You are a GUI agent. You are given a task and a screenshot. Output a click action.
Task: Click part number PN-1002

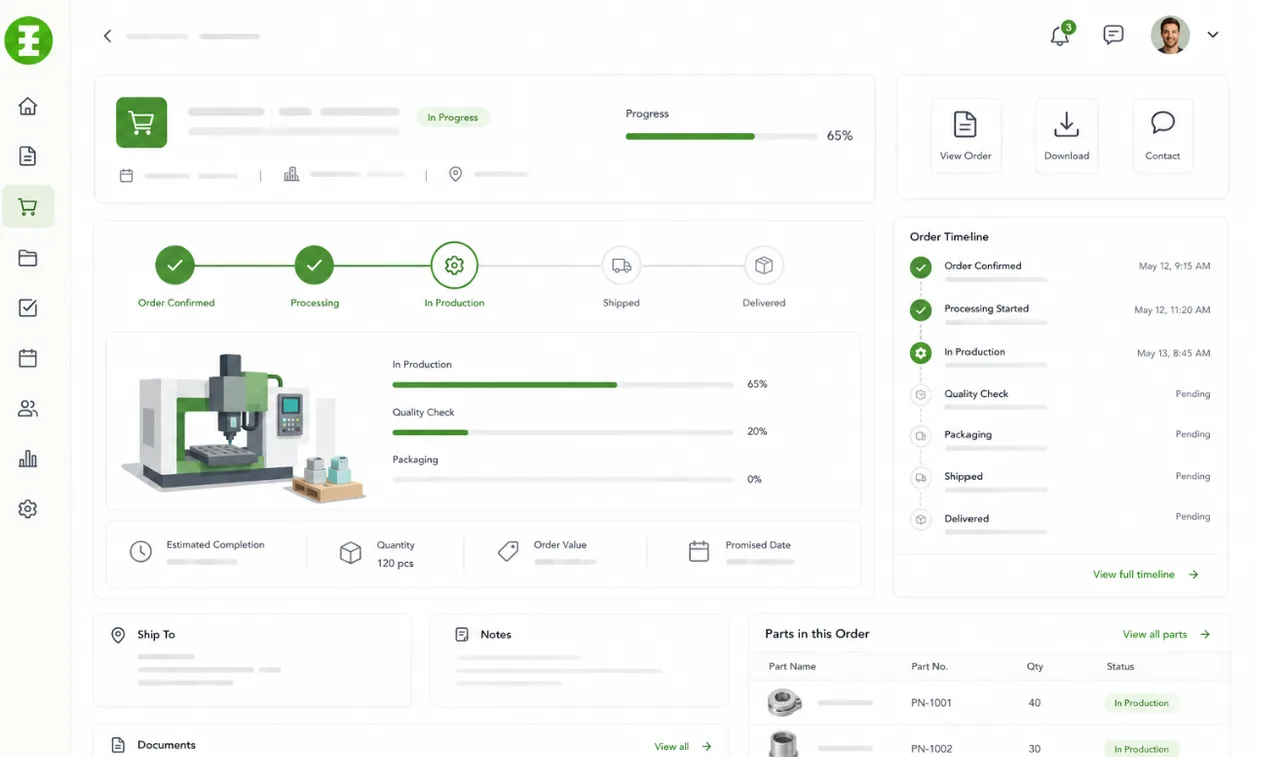pos(932,749)
